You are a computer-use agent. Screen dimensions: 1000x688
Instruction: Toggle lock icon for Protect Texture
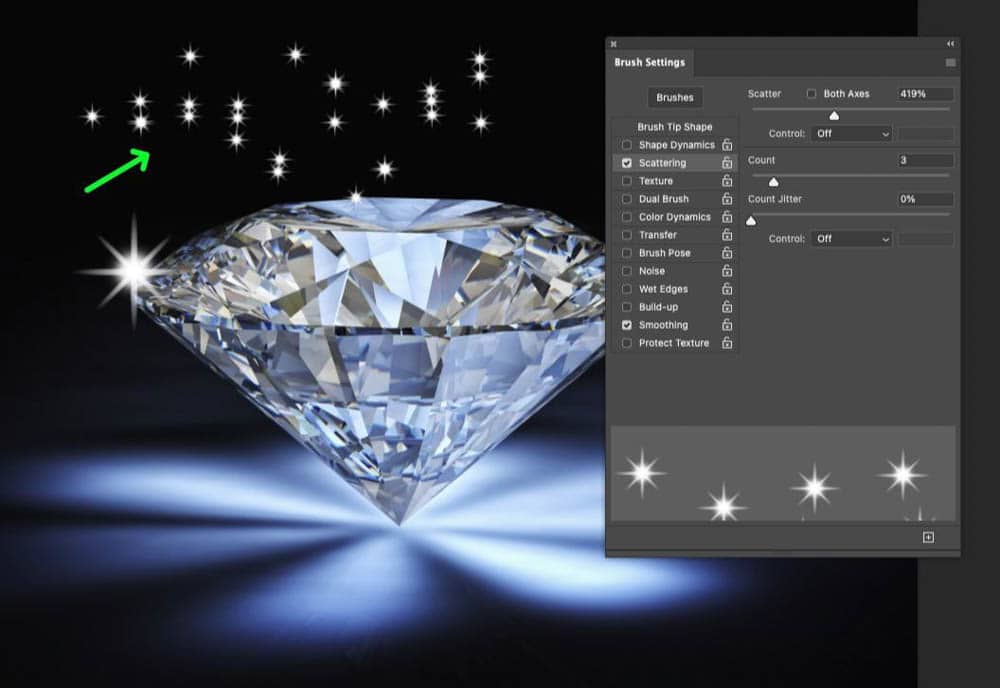(726, 343)
